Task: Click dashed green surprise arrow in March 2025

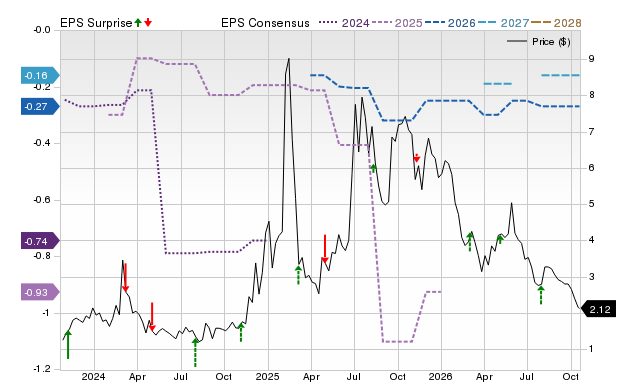Action: [298, 275]
